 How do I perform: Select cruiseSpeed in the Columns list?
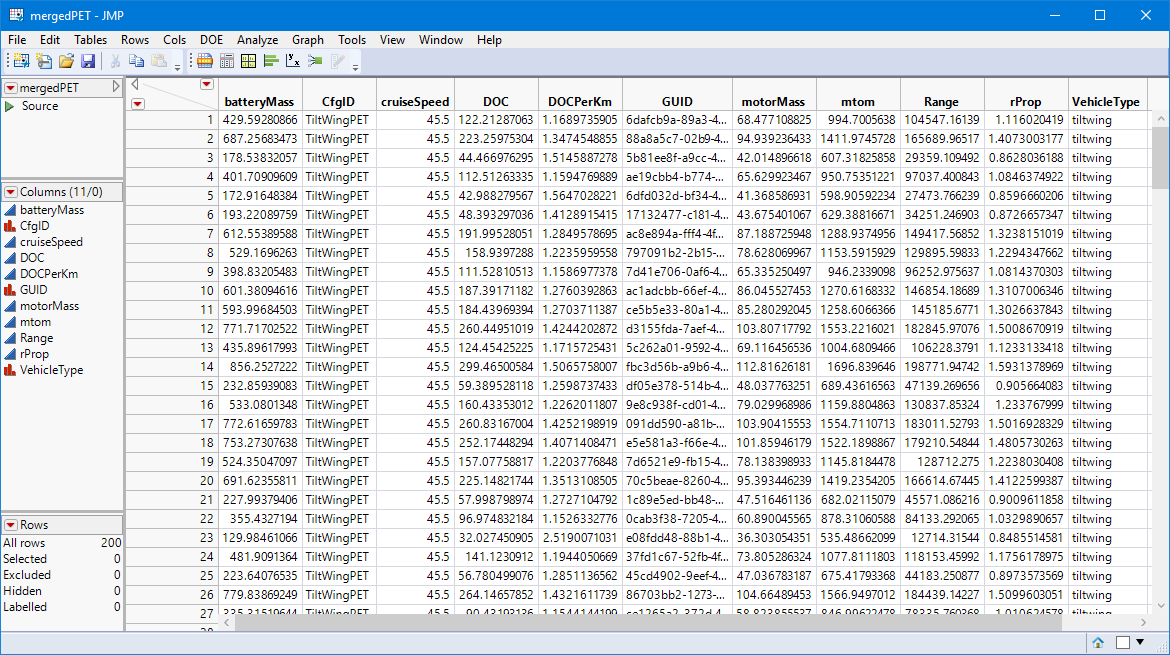tap(51, 242)
